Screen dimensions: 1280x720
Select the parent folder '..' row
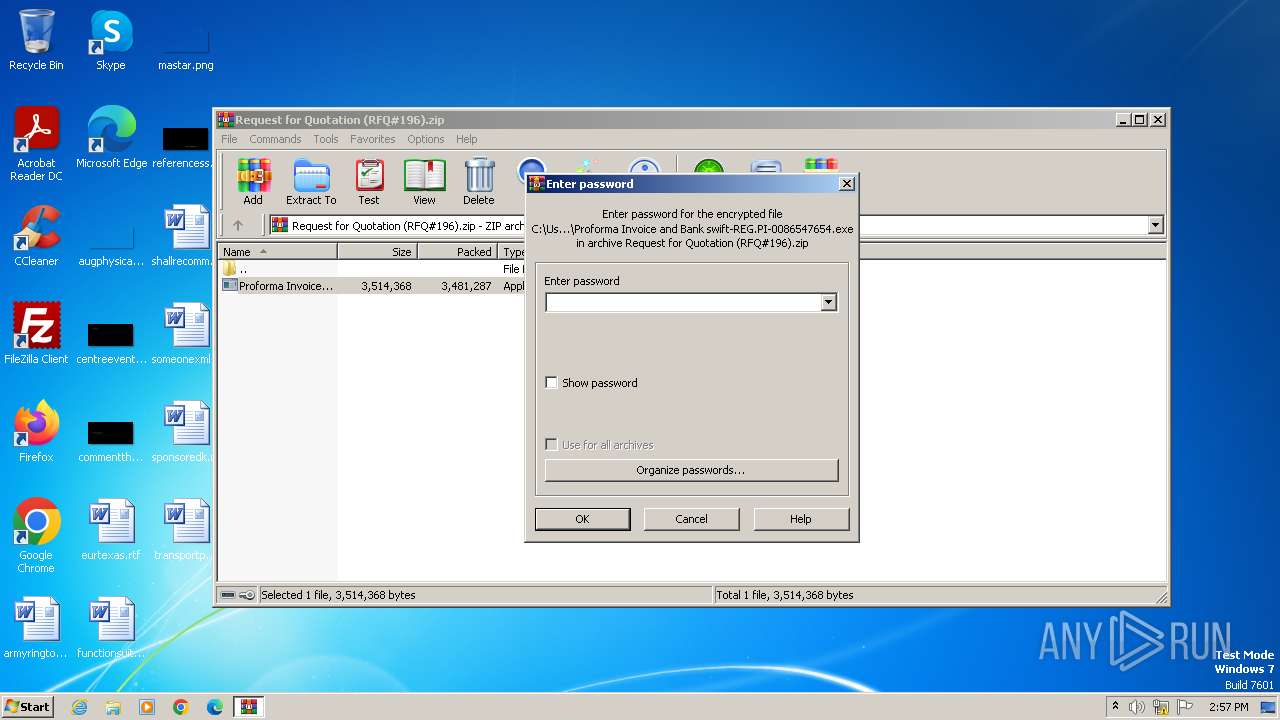[x=370, y=269]
